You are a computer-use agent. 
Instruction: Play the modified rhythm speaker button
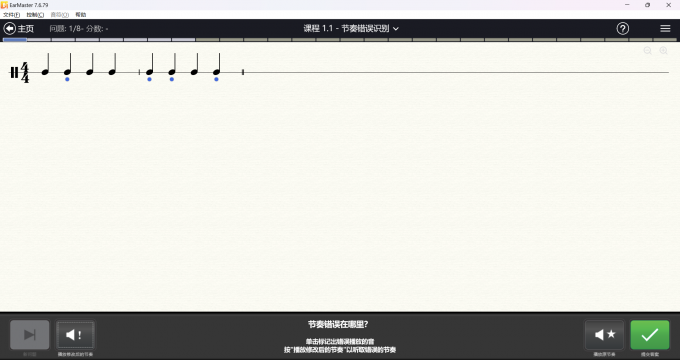pyautogui.click(x=75, y=334)
